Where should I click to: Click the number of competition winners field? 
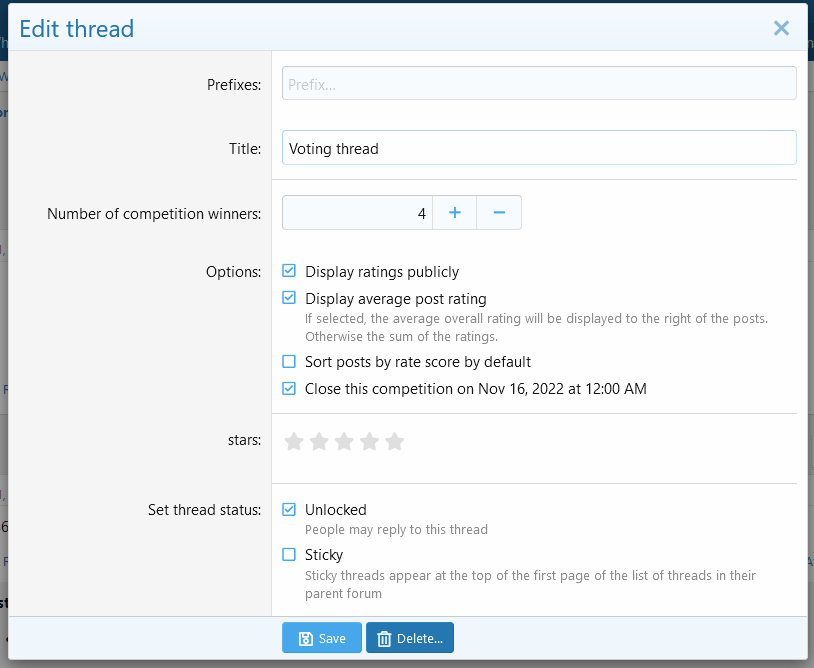[357, 212]
